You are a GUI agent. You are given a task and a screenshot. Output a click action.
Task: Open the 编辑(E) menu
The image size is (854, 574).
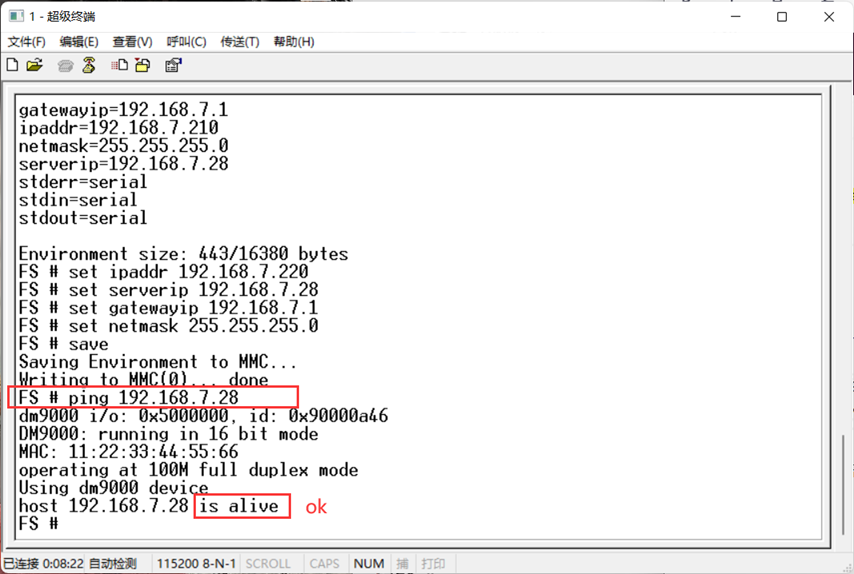pyautogui.click(x=79, y=42)
